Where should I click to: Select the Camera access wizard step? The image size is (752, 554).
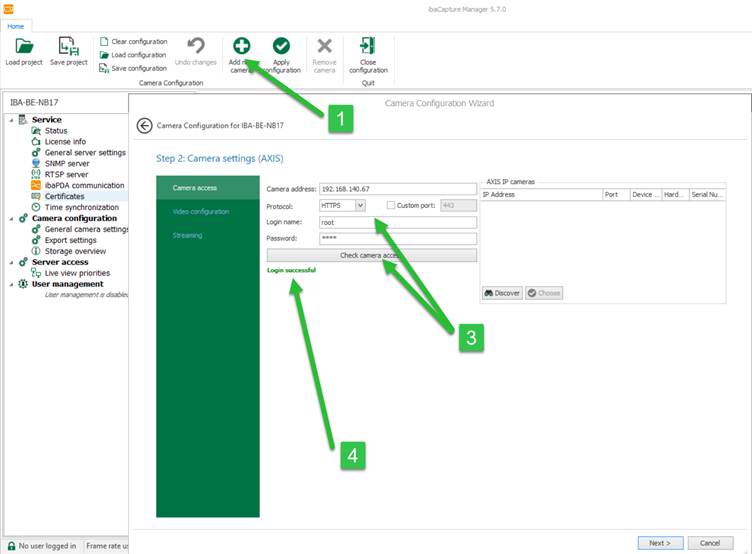click(x=208, y=188)
